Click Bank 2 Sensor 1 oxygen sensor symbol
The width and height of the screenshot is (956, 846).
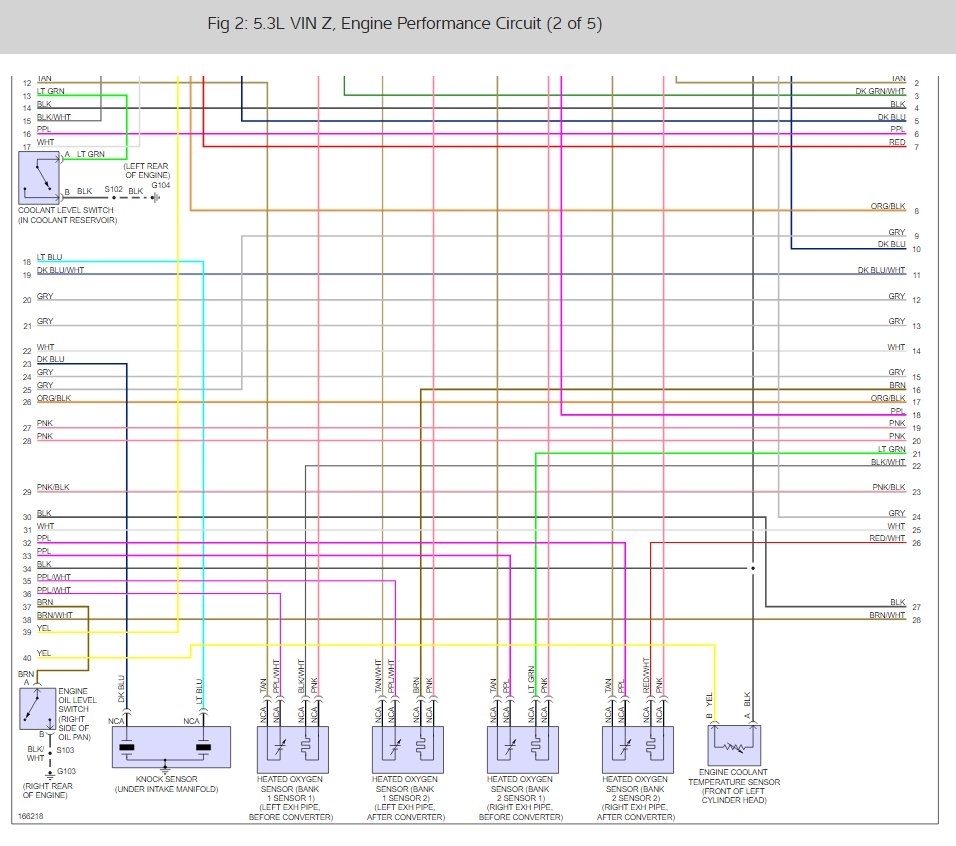tap(523, 749)
